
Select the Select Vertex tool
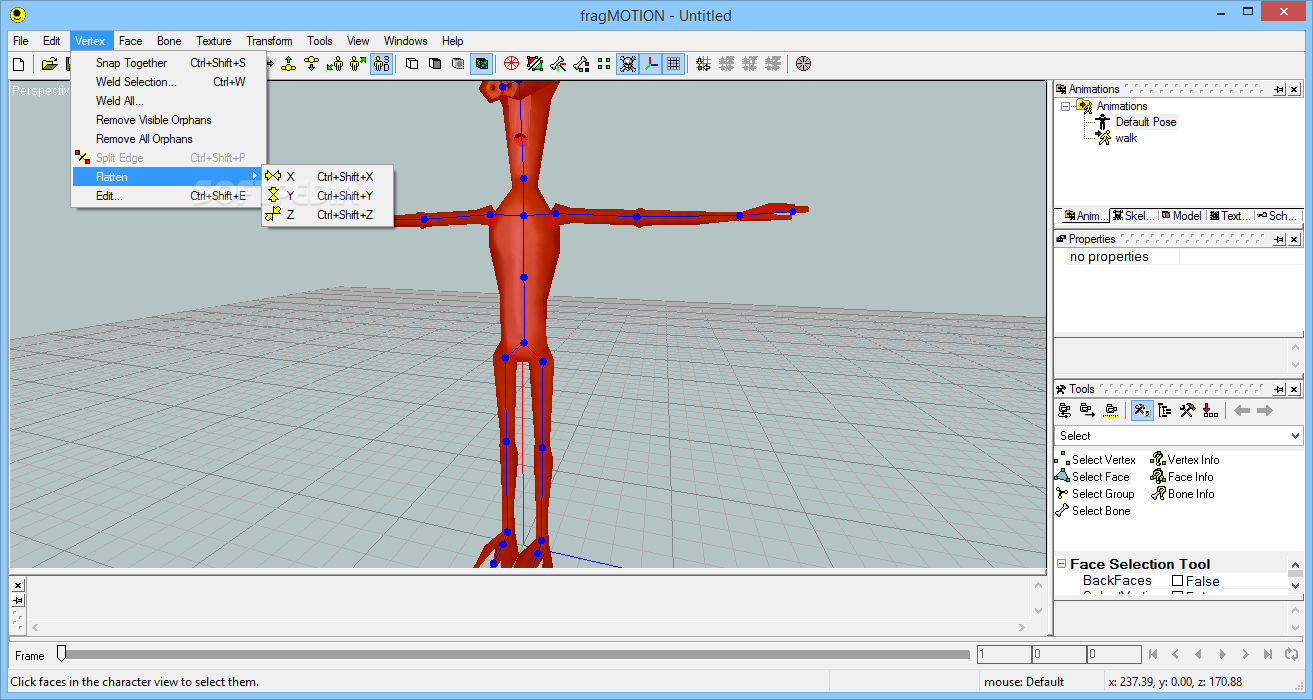tap(1103, 460)
